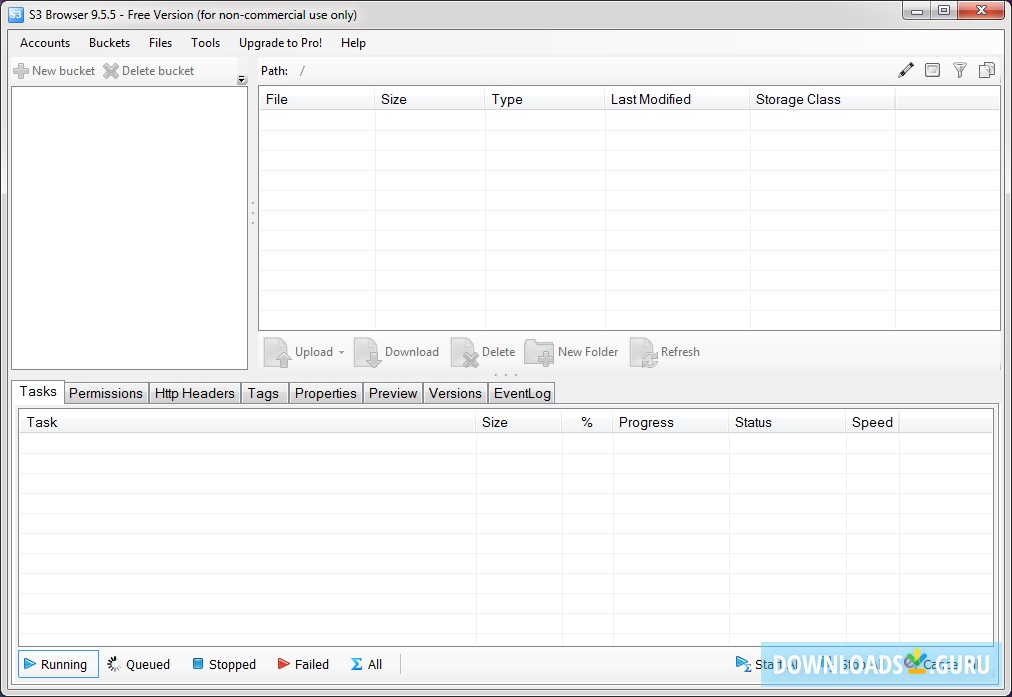Viewport: 1012px width, 697px height.
Task: Show Stopped tasks filter
Action: click(x=224, y=664)
